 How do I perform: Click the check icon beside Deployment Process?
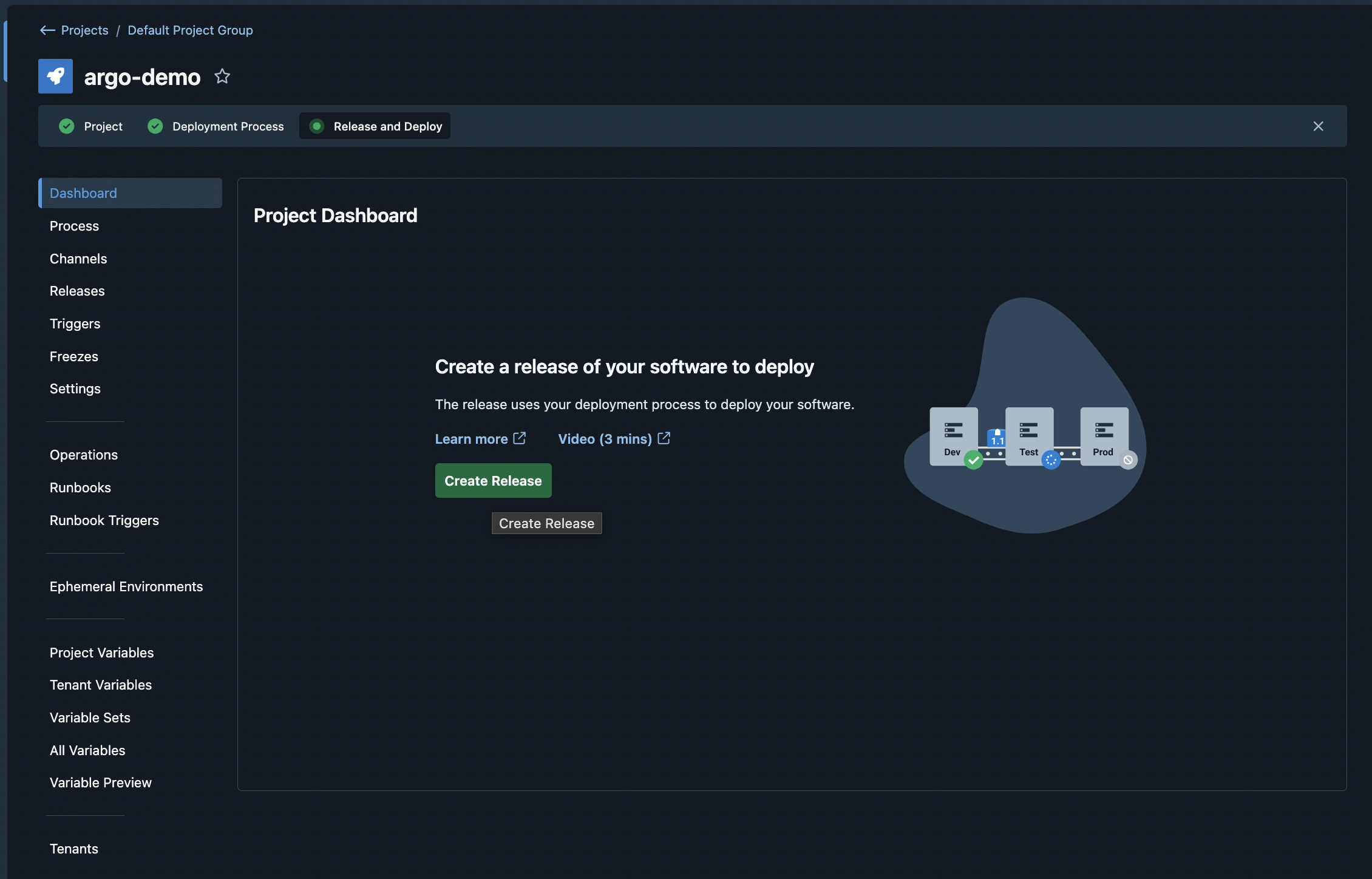pyautogui.click(x=155, y=126)
